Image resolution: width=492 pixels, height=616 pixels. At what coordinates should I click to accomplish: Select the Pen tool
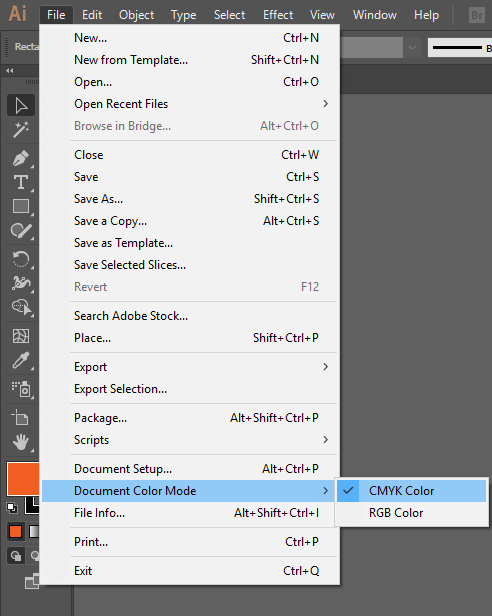click(x=21, y=158)
